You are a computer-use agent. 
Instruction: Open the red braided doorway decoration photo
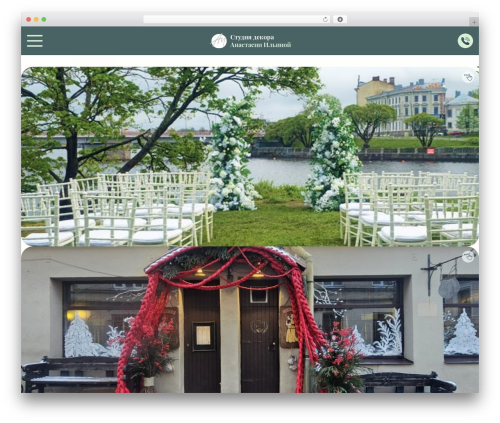(250, 320)
